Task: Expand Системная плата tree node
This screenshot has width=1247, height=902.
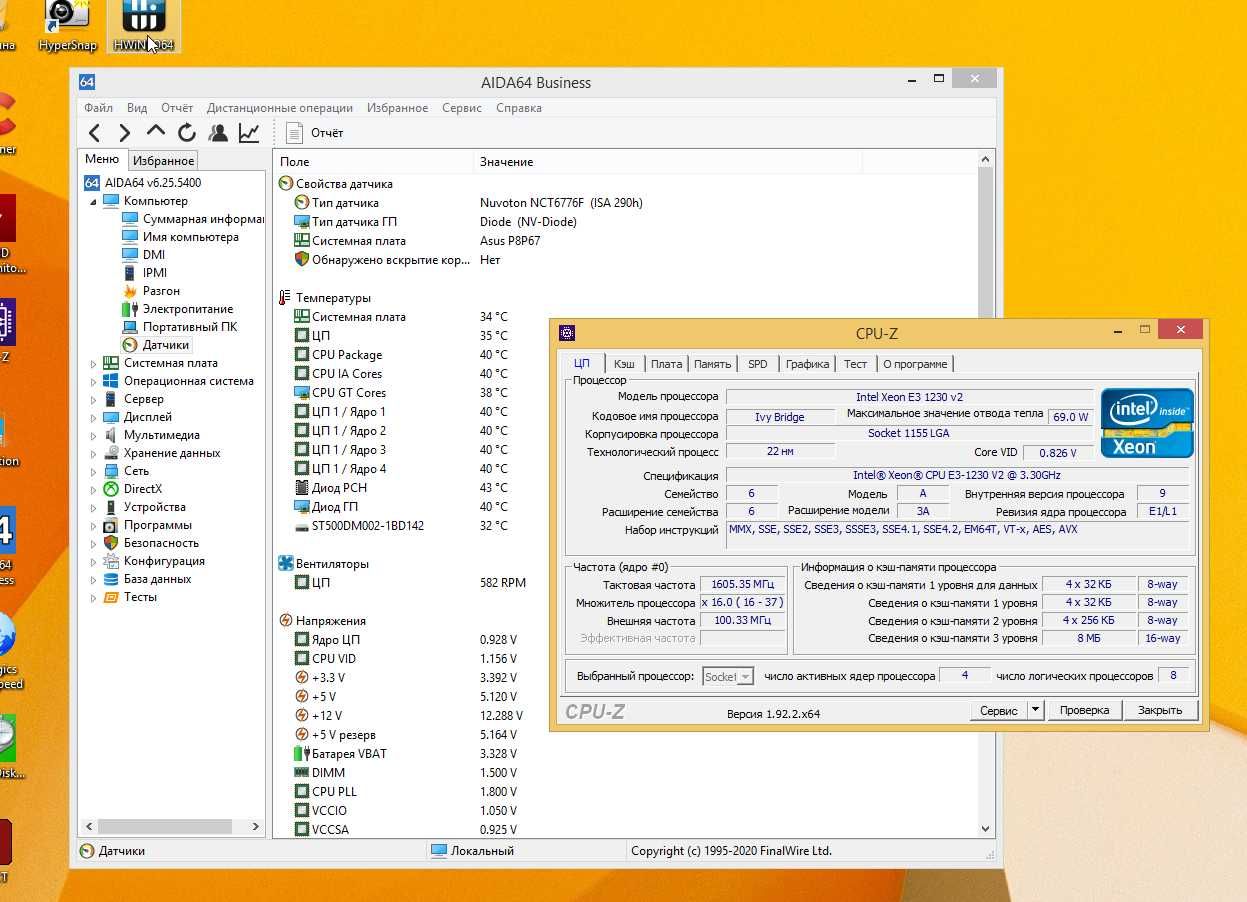Action: click(x=94, y=363)
